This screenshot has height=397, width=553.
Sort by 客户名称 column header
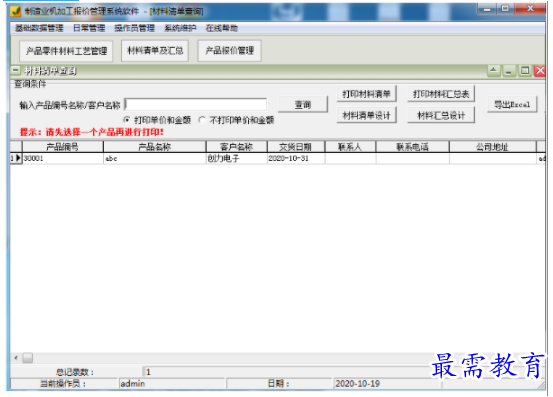[237, 147]
